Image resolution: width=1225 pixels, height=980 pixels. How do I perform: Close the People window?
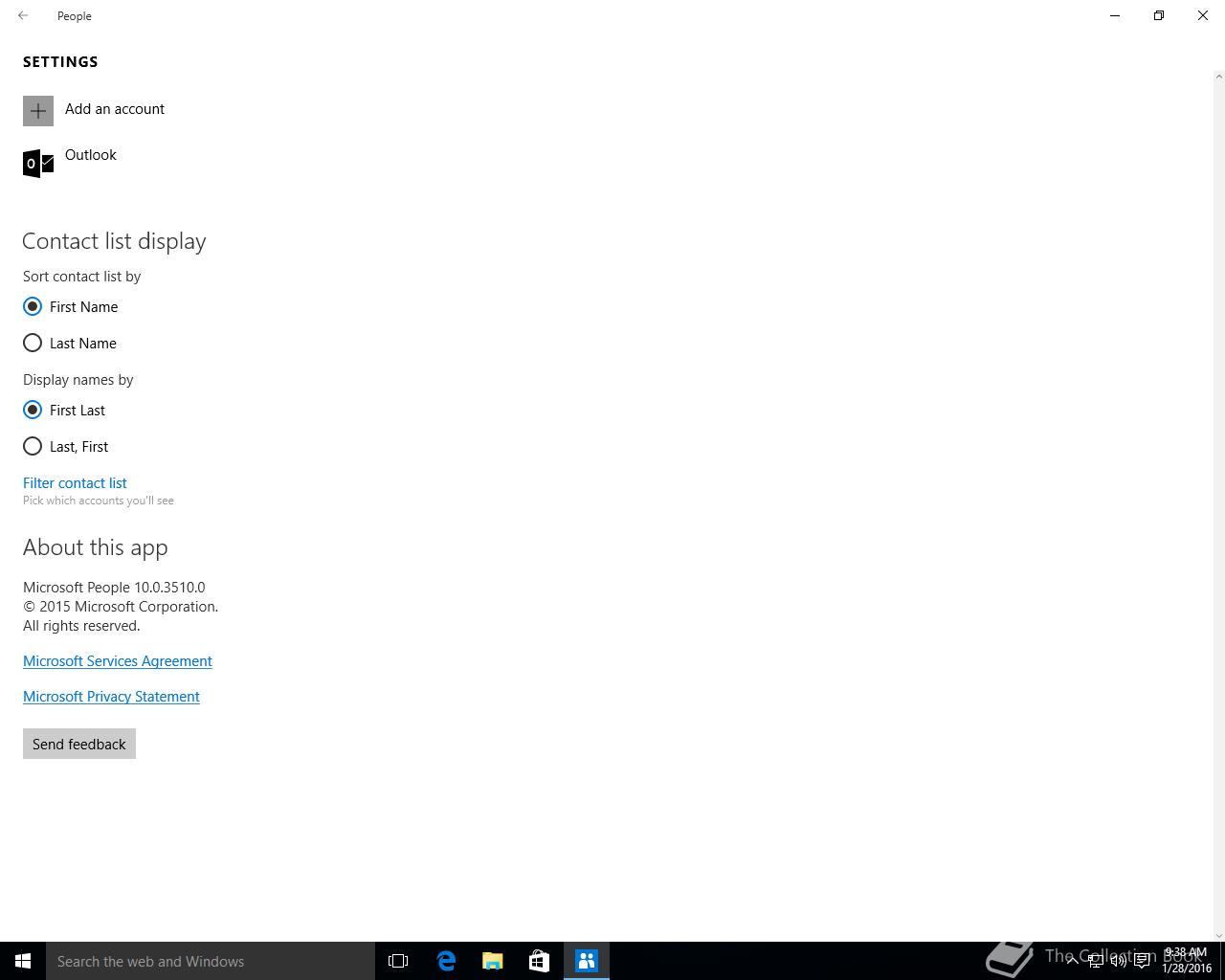click(1203, 15)
